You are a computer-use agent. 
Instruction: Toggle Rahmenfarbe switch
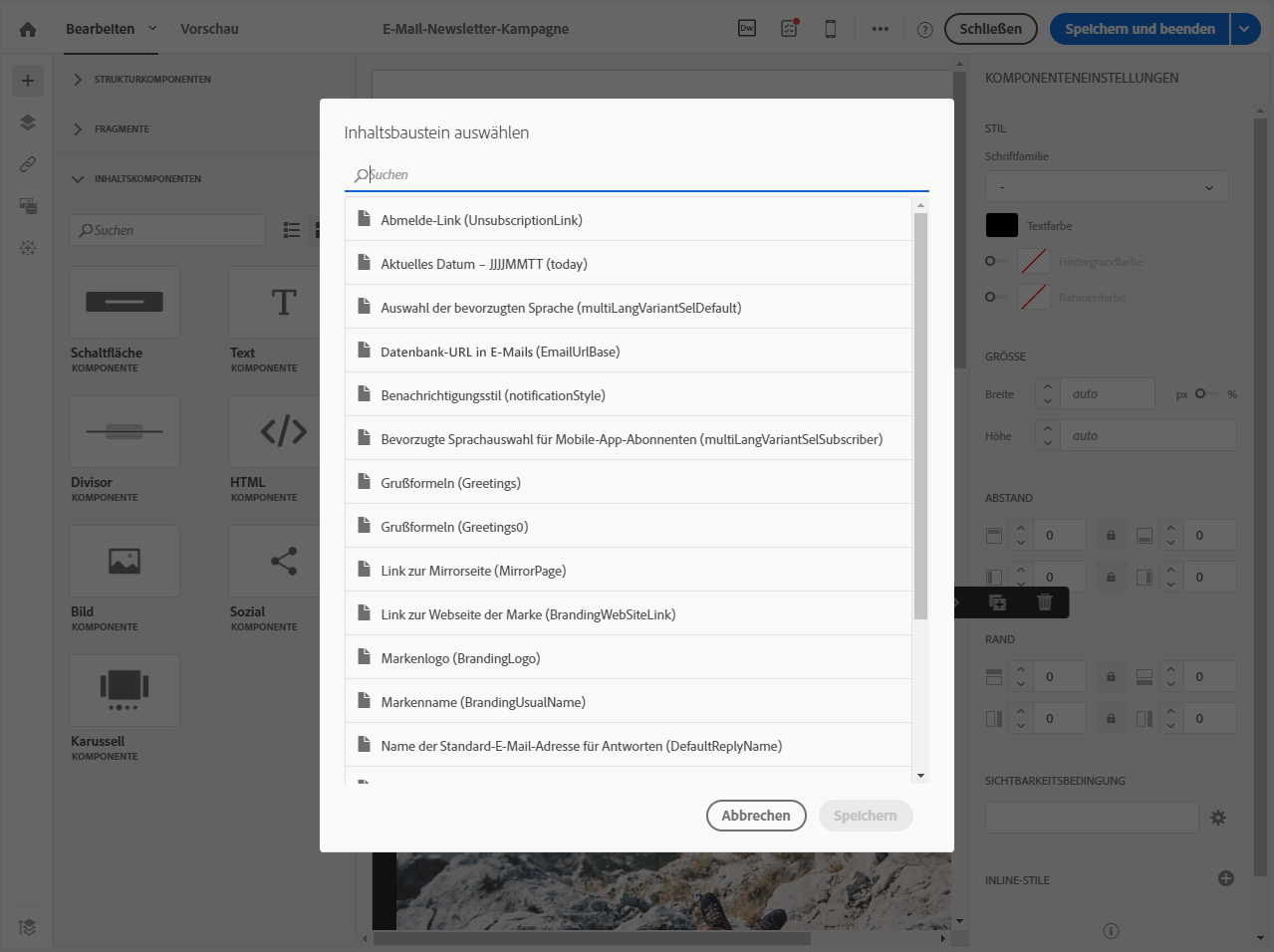tap(997, 297)
